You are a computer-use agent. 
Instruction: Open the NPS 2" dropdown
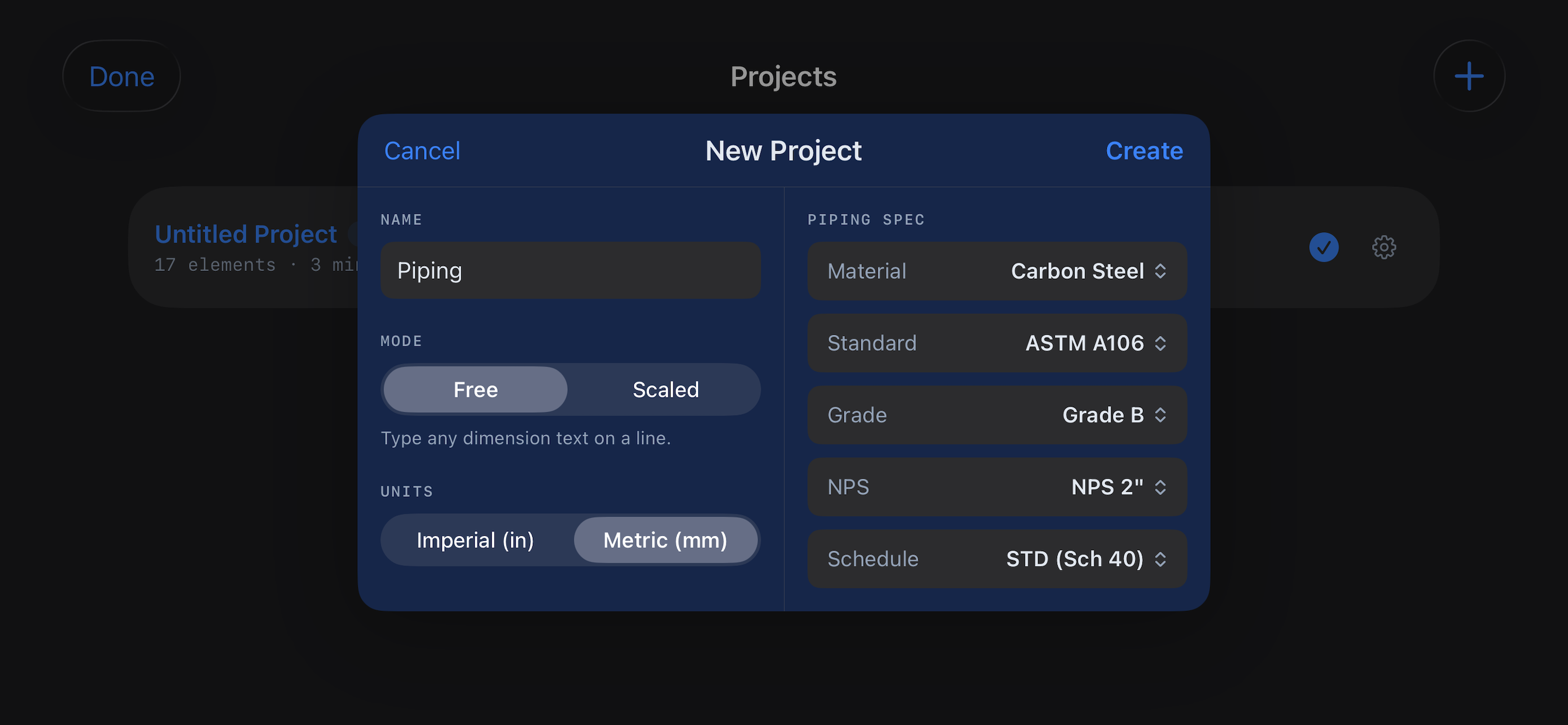point(997,487)
